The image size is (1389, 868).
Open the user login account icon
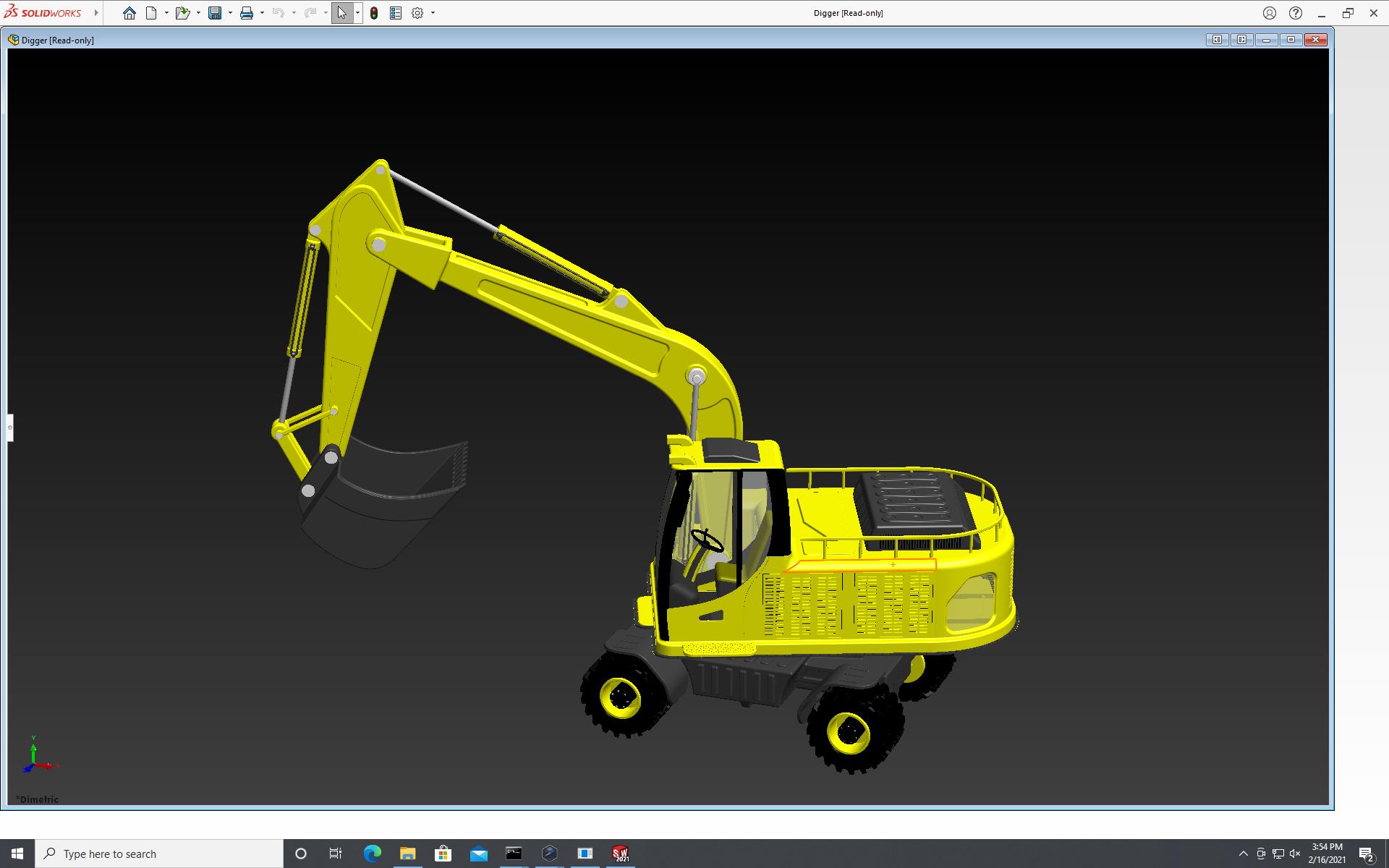(x=1270, y=13)
